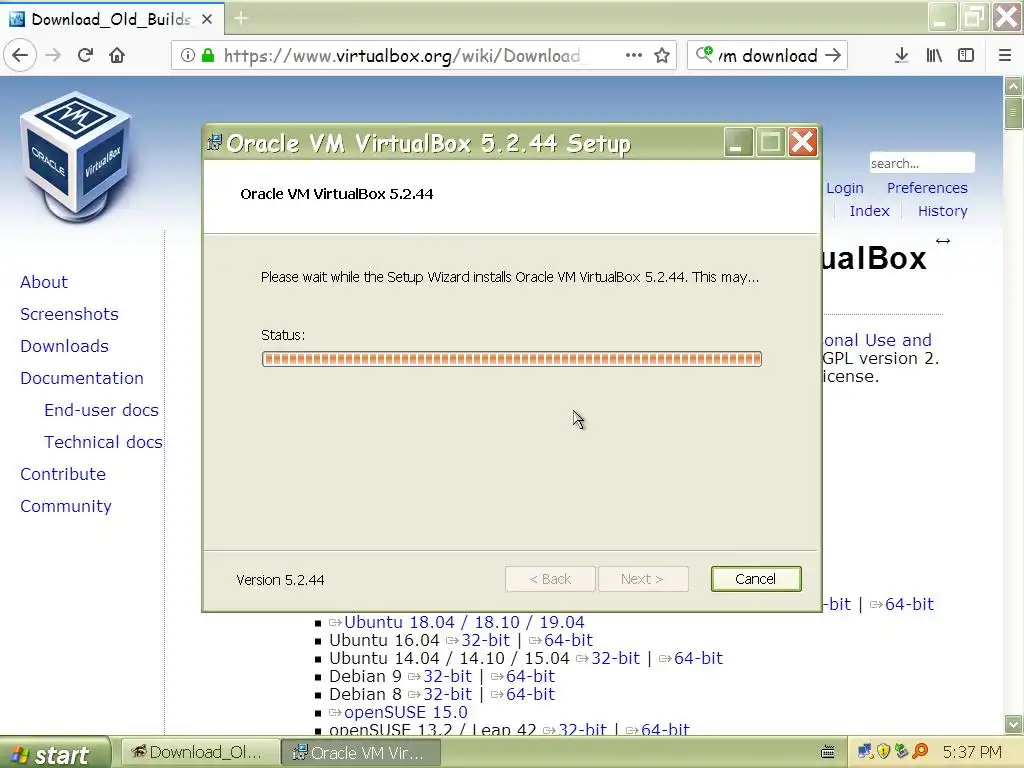1024x768 pixels.
Task: Click the Preferences link
Action: [927, 188]
